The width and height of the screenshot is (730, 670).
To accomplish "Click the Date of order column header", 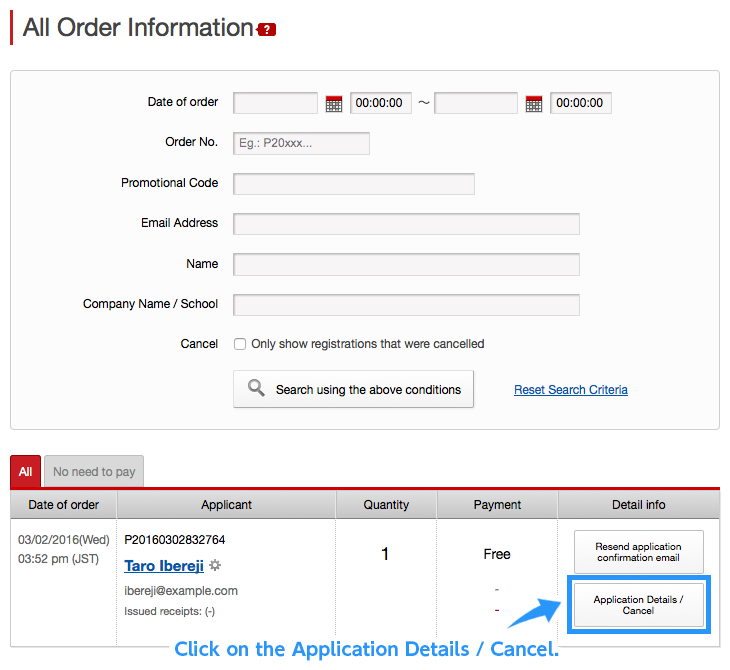I will 64,505.
